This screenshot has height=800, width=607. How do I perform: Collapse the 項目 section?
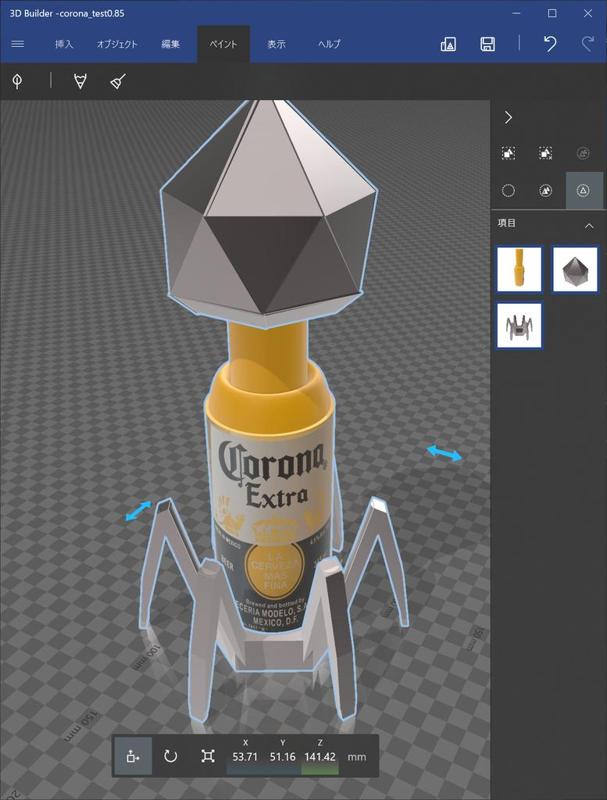tap(589, 226)
